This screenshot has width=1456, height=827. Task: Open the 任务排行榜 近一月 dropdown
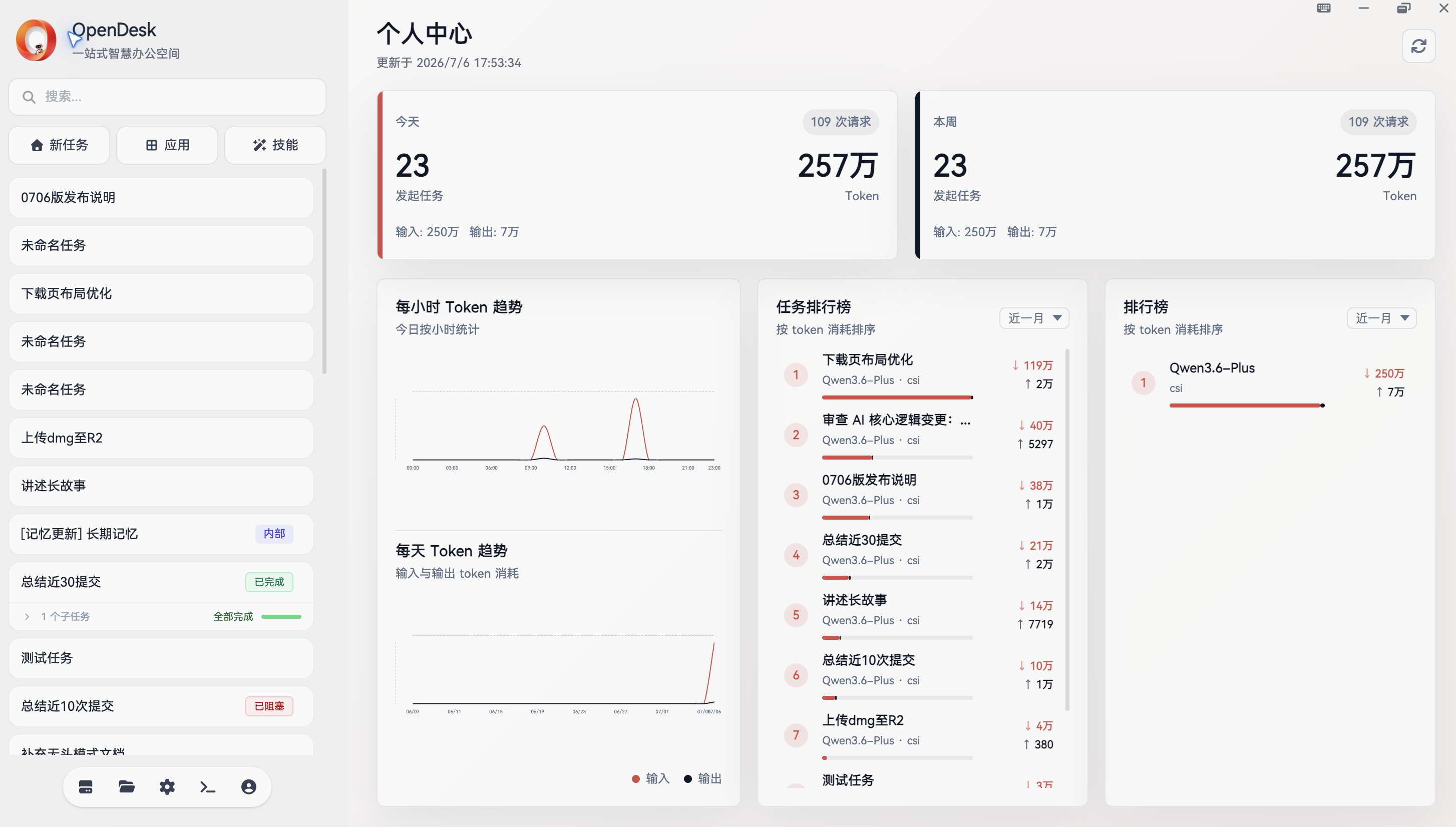[1034, 318]
